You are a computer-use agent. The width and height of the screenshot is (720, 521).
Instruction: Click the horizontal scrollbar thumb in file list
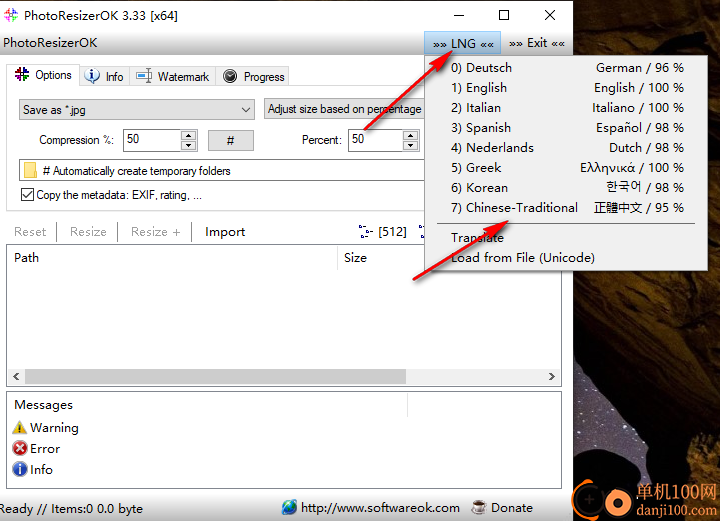click(215, 376)
